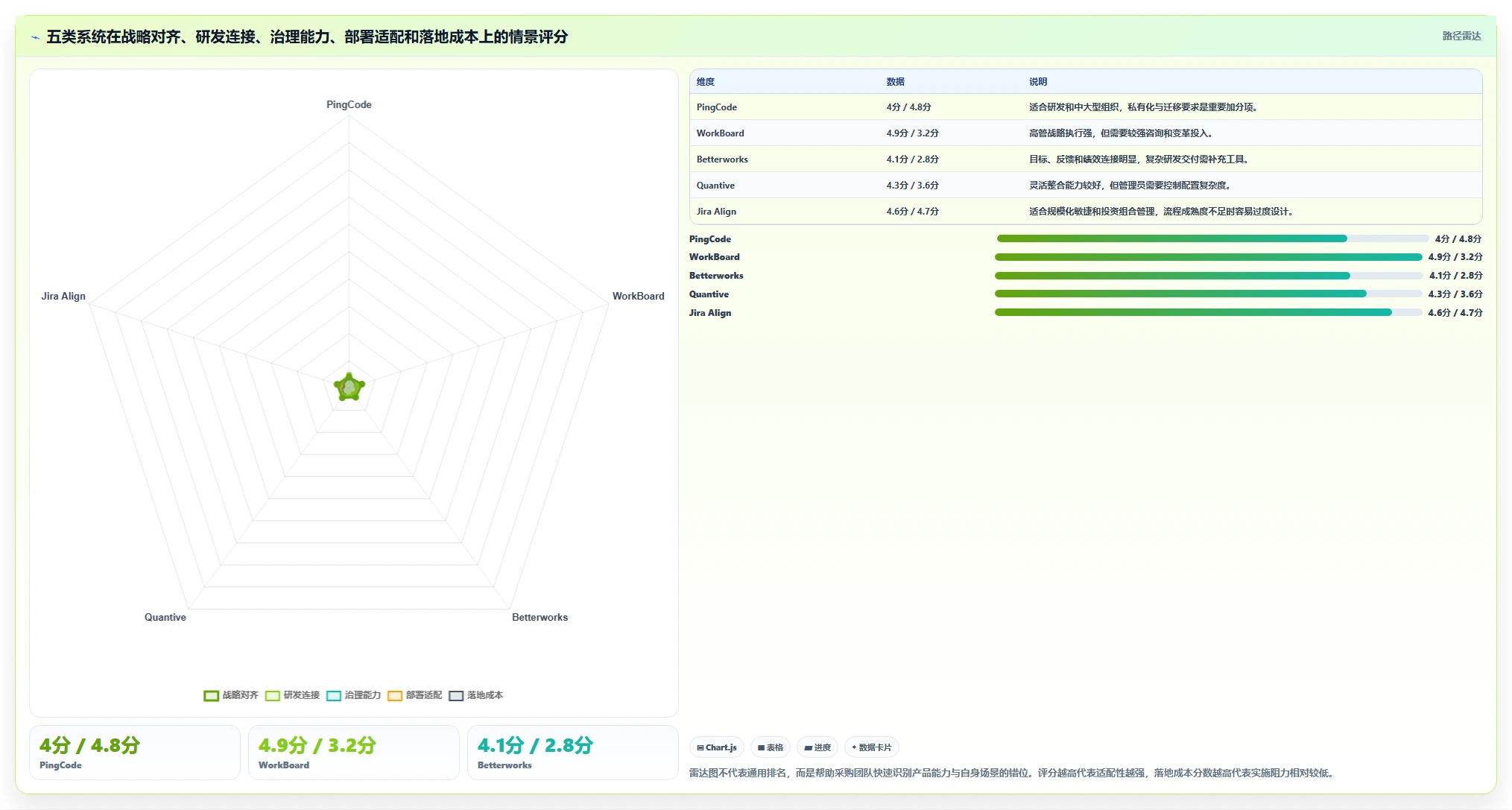Click the Jira Align axis label on the radar
Image resolution: width=1512 pixels, height=810 pixels.
click(x=63, y=296)
